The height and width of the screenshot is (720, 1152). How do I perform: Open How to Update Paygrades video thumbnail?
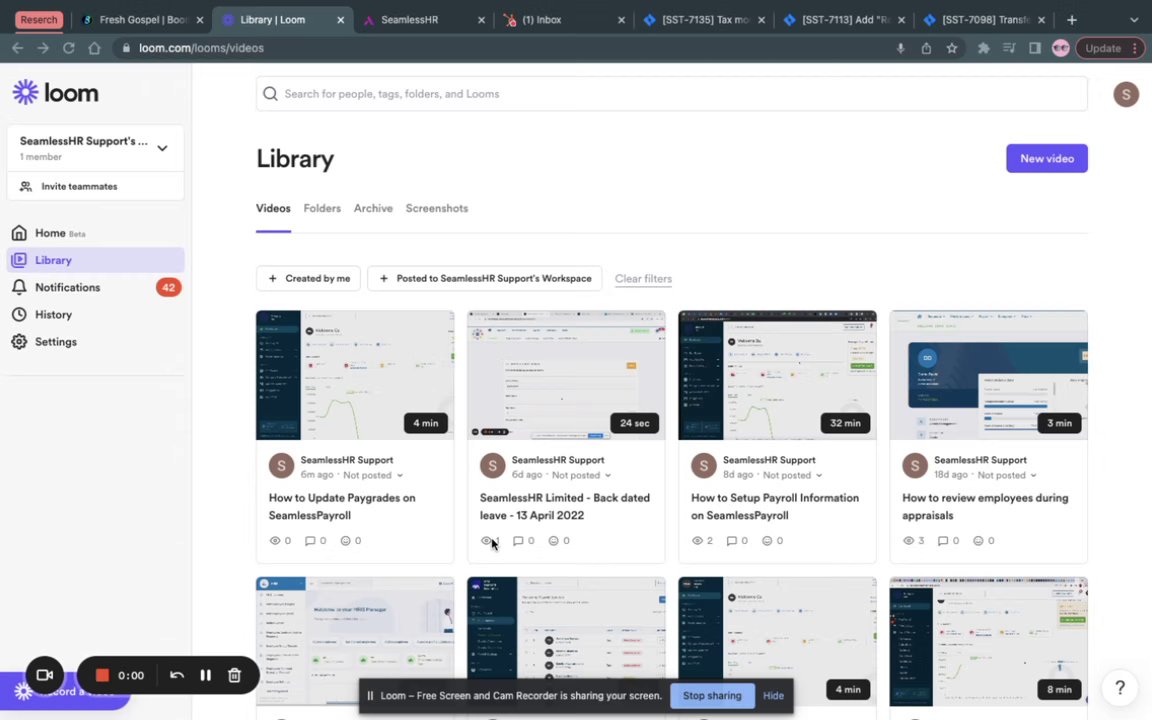355,375
